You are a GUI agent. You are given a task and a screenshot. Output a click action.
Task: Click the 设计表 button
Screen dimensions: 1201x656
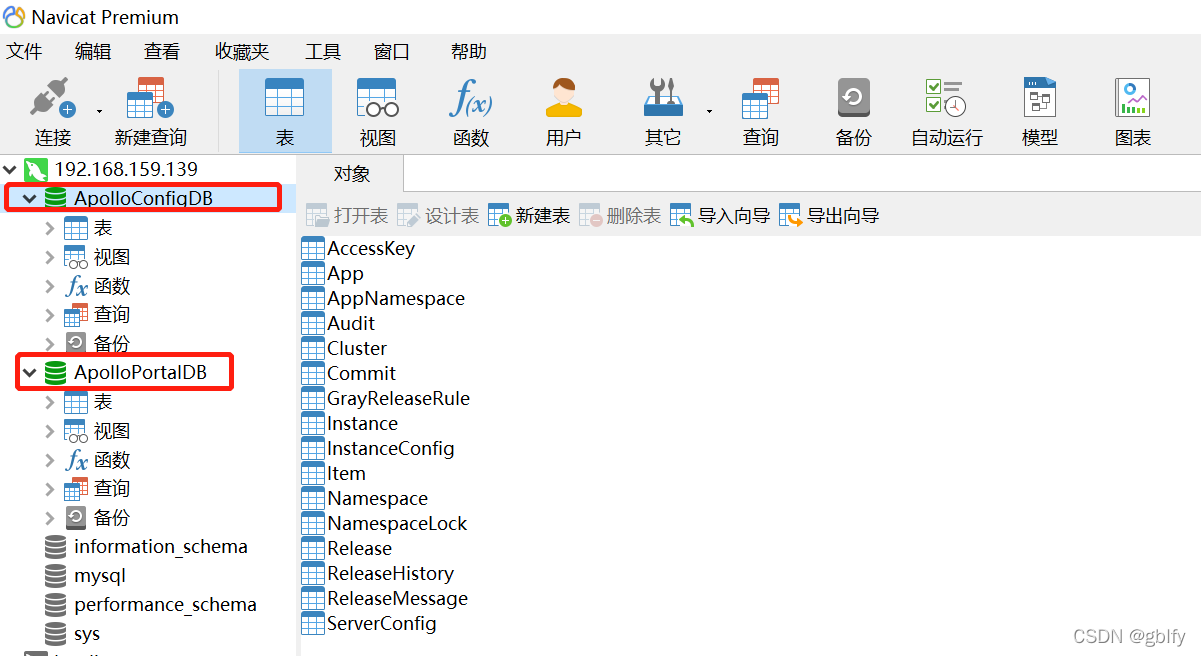[x=438, y=216]
